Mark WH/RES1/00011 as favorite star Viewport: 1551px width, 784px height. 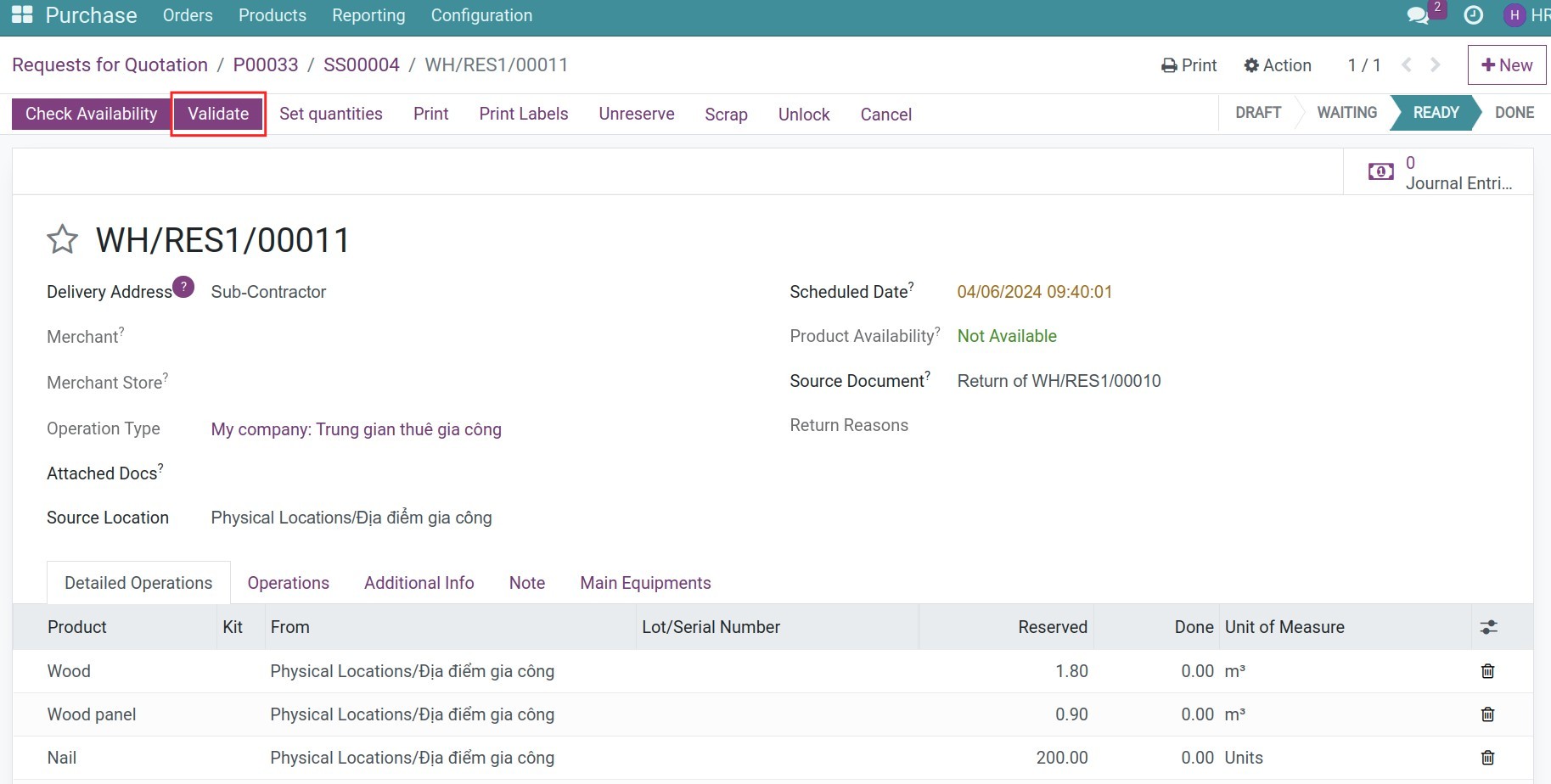(62, 240)
